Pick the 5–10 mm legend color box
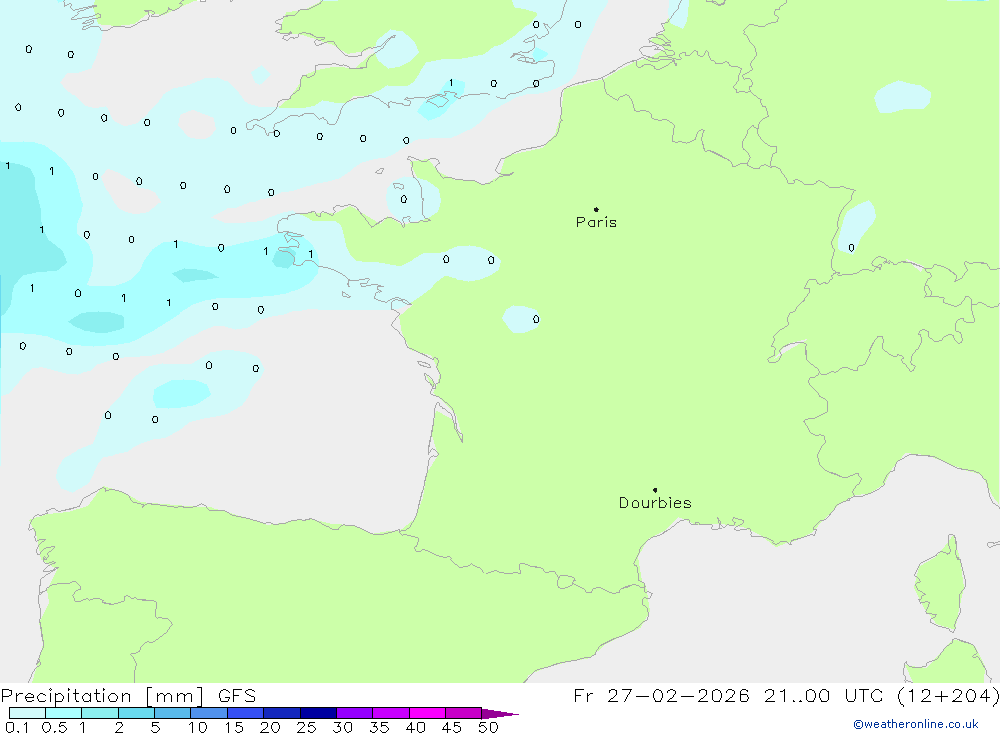 [173, 713]
